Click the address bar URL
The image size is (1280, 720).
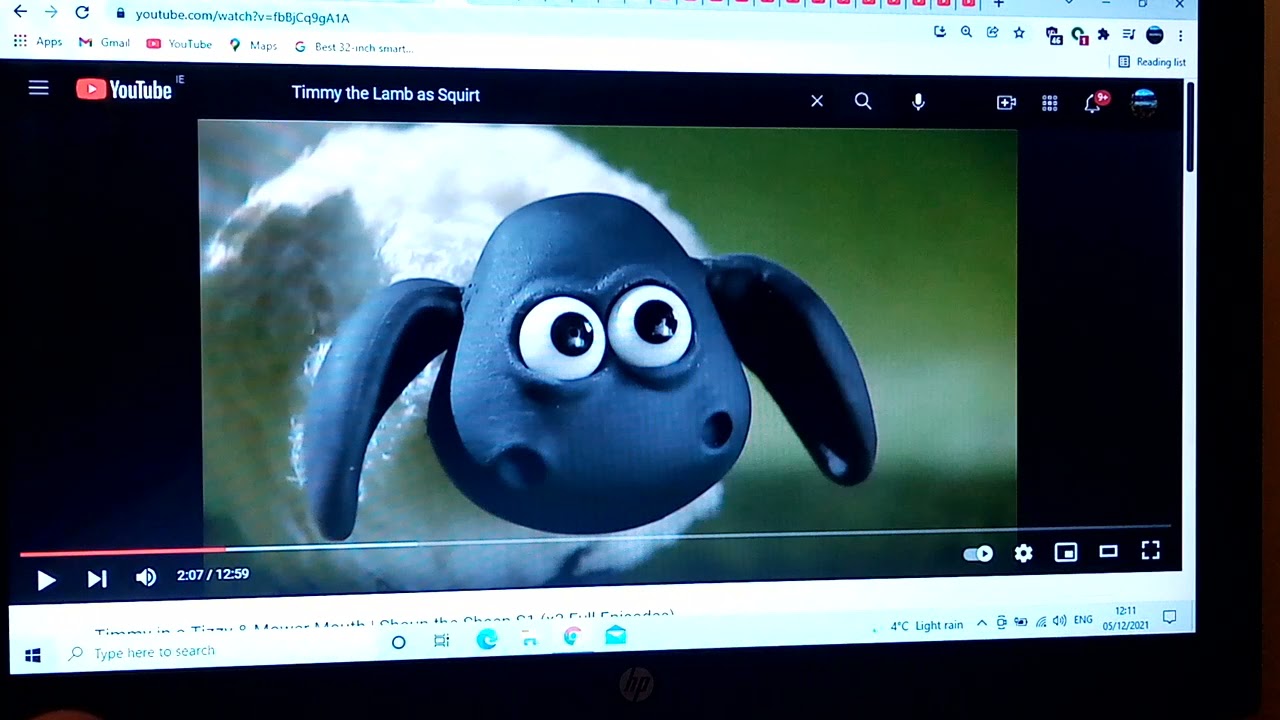[243, 17]
